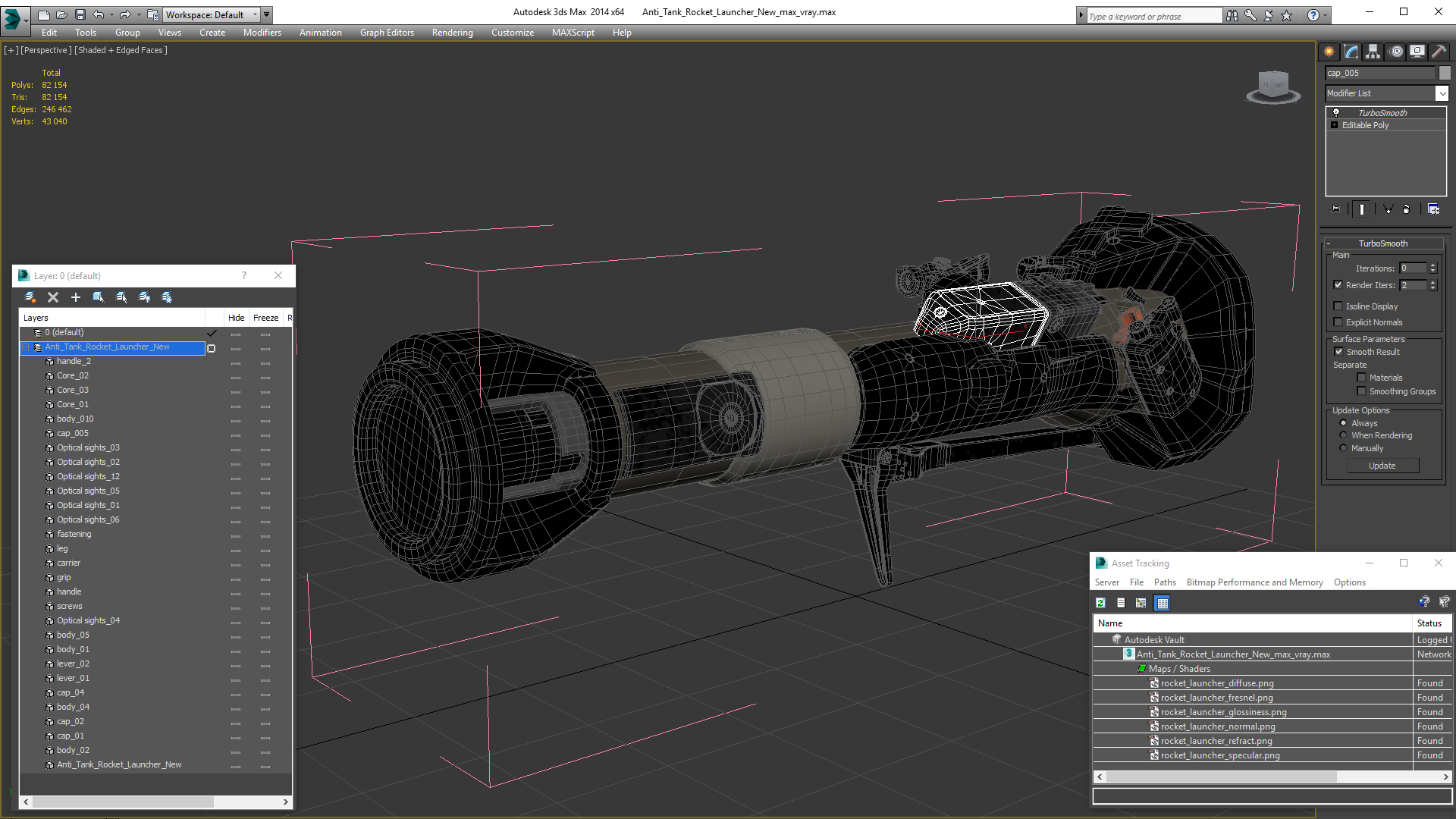
Task: Click the object color swatch beside cap_005
Action: coord(1445,73)
